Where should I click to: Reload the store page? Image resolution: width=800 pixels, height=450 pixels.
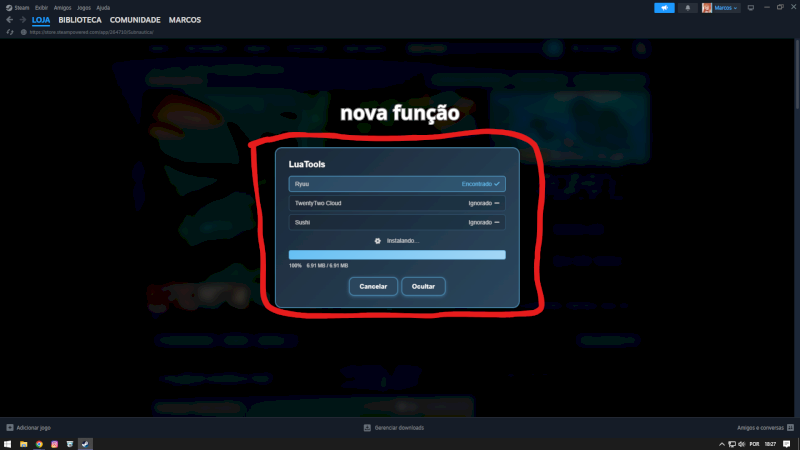pos(10,32)
